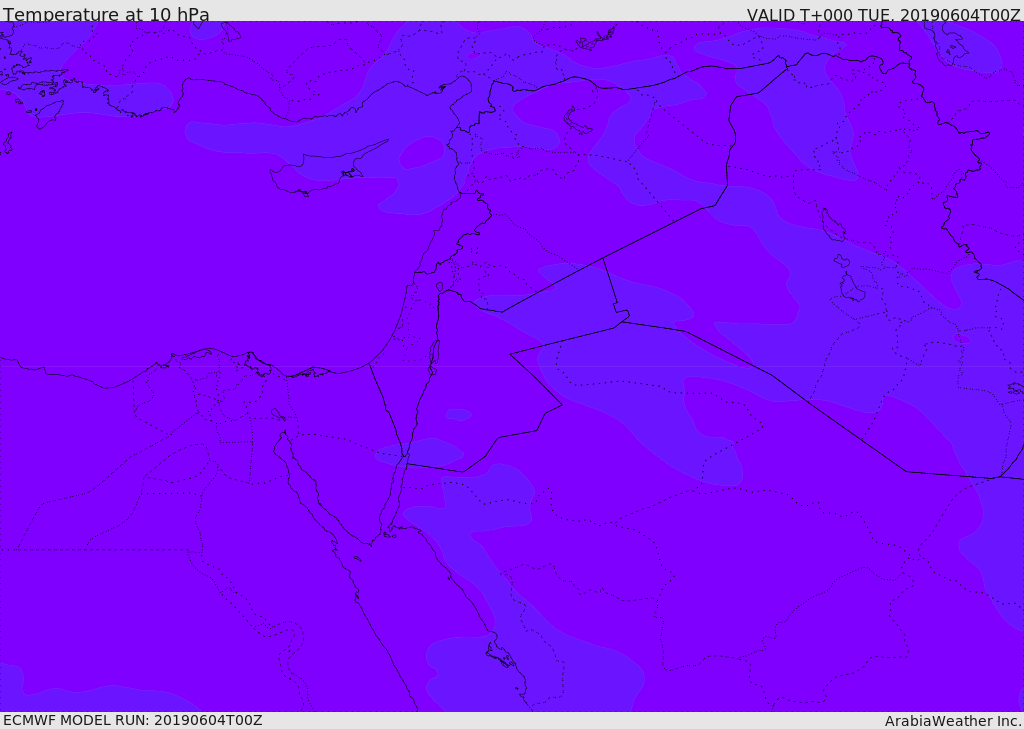Click the large island at the far left
Image resolution: width=1024 pixels, height=729 pixels.
click(48, 113)
